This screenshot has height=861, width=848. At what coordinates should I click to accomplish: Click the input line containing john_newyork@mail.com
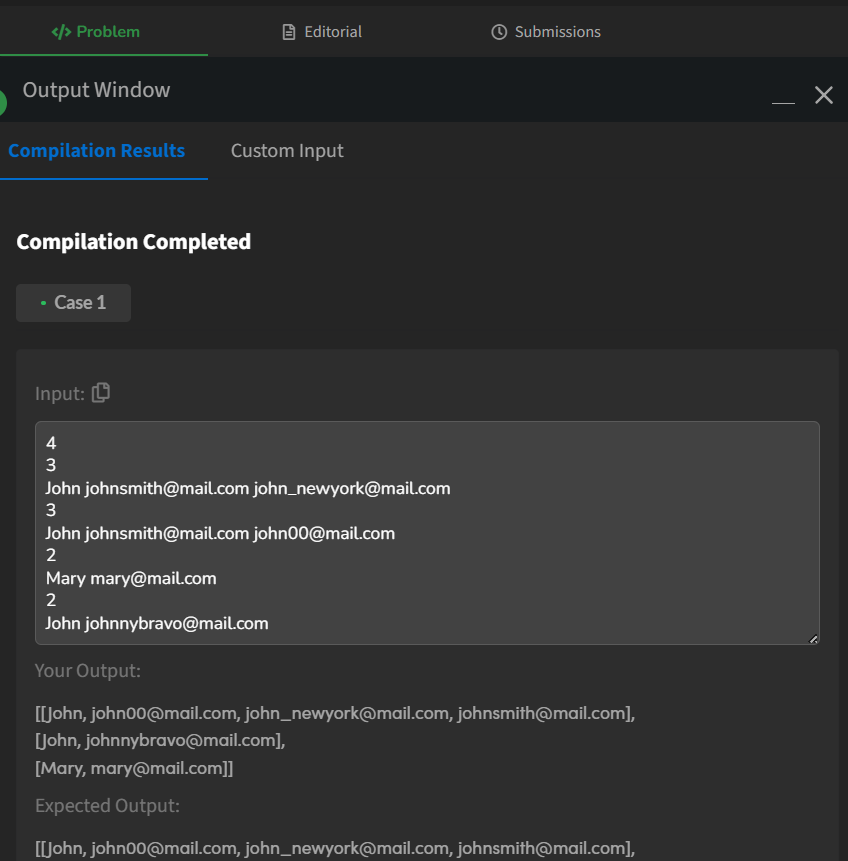coord(248,488)
